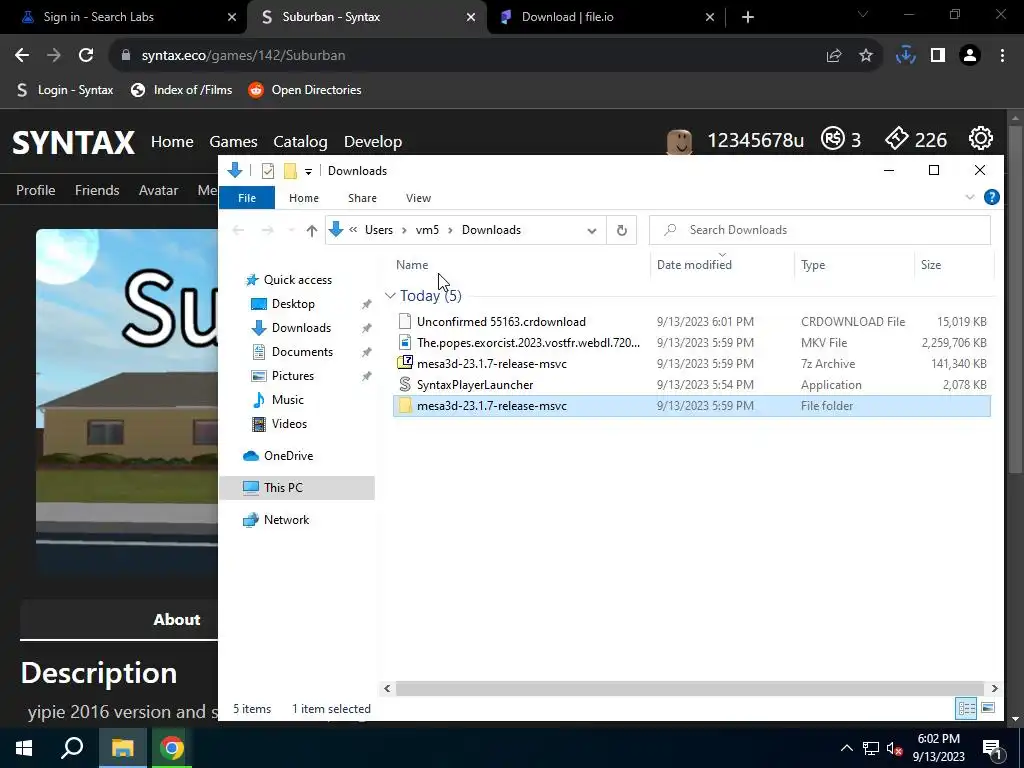Click the horizontal scrollbar in file list
Image resolution: width=1024 pixels, height=768 pixels.
tap(690, 688)
